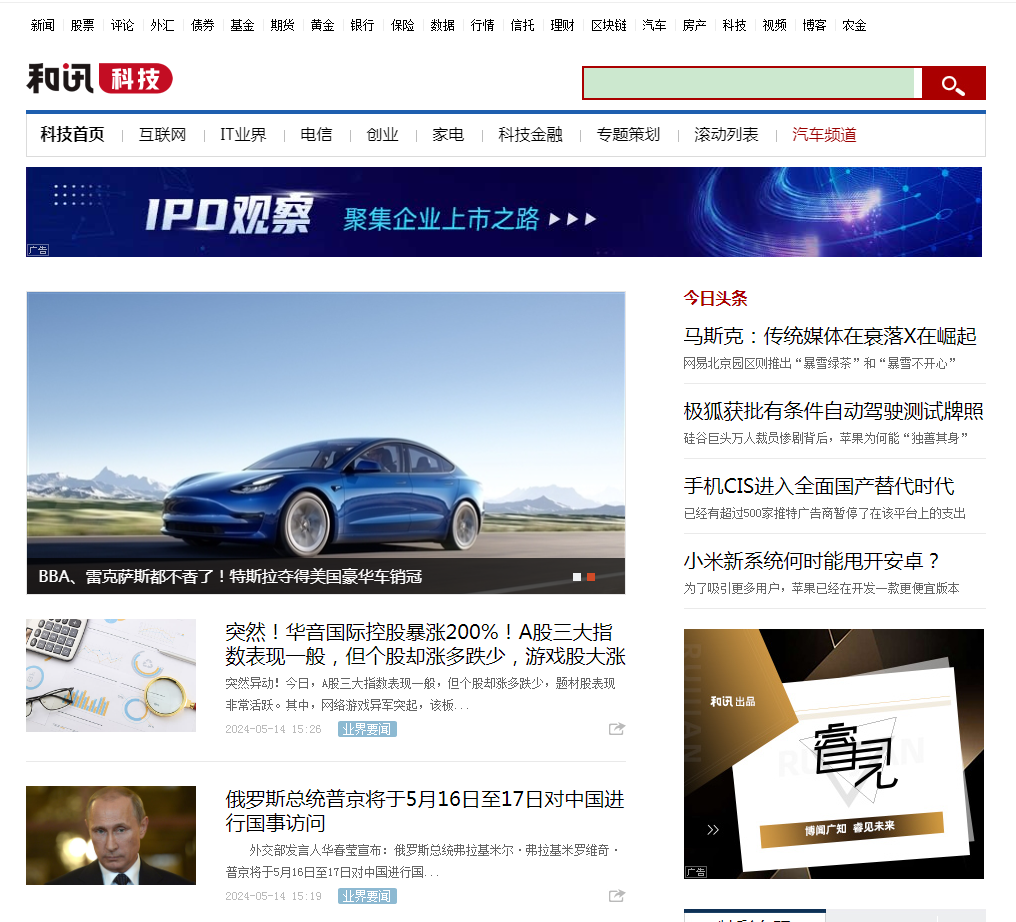
Task: Open sublink 已经有超过500家推特广告商暂停
Action: pyautogui.click(x=825, y=513)
